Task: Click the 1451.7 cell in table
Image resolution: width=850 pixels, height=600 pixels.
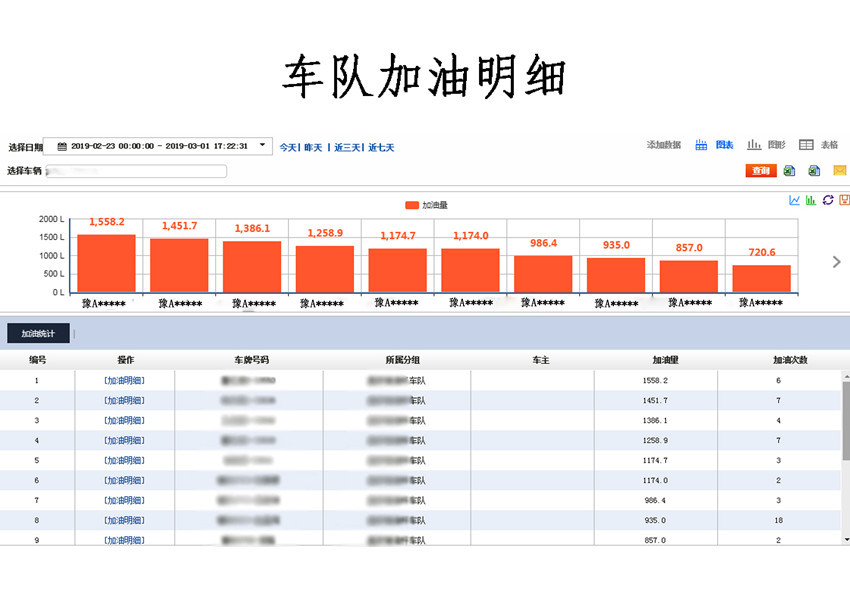Action: pyautogui.click(x=655, y=401)
